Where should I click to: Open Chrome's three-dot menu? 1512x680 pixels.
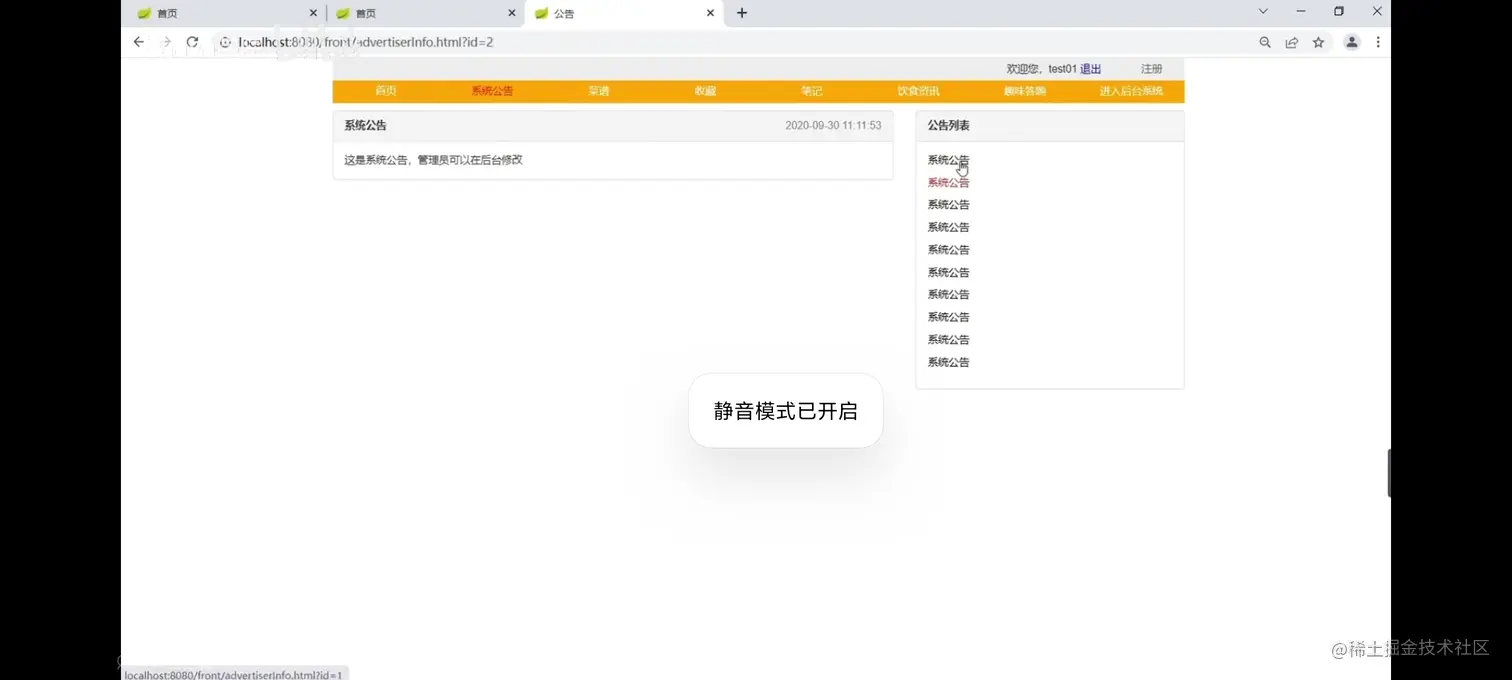[1378, 42]
